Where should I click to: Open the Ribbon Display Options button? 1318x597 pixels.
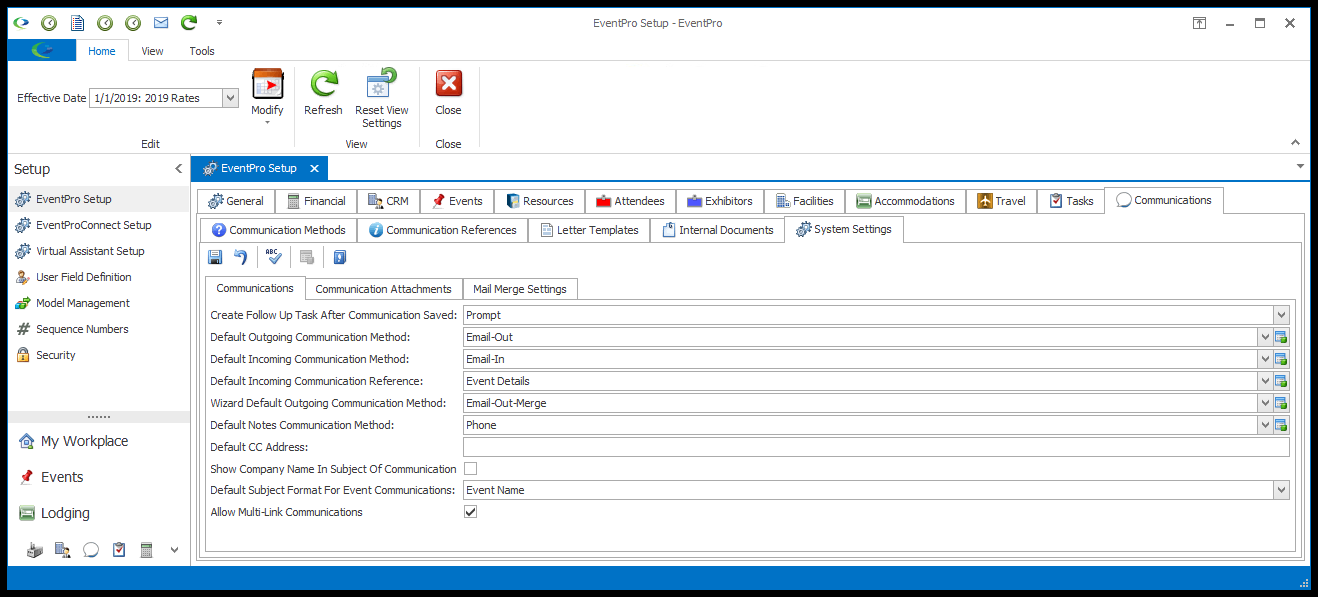[1199, 23]
